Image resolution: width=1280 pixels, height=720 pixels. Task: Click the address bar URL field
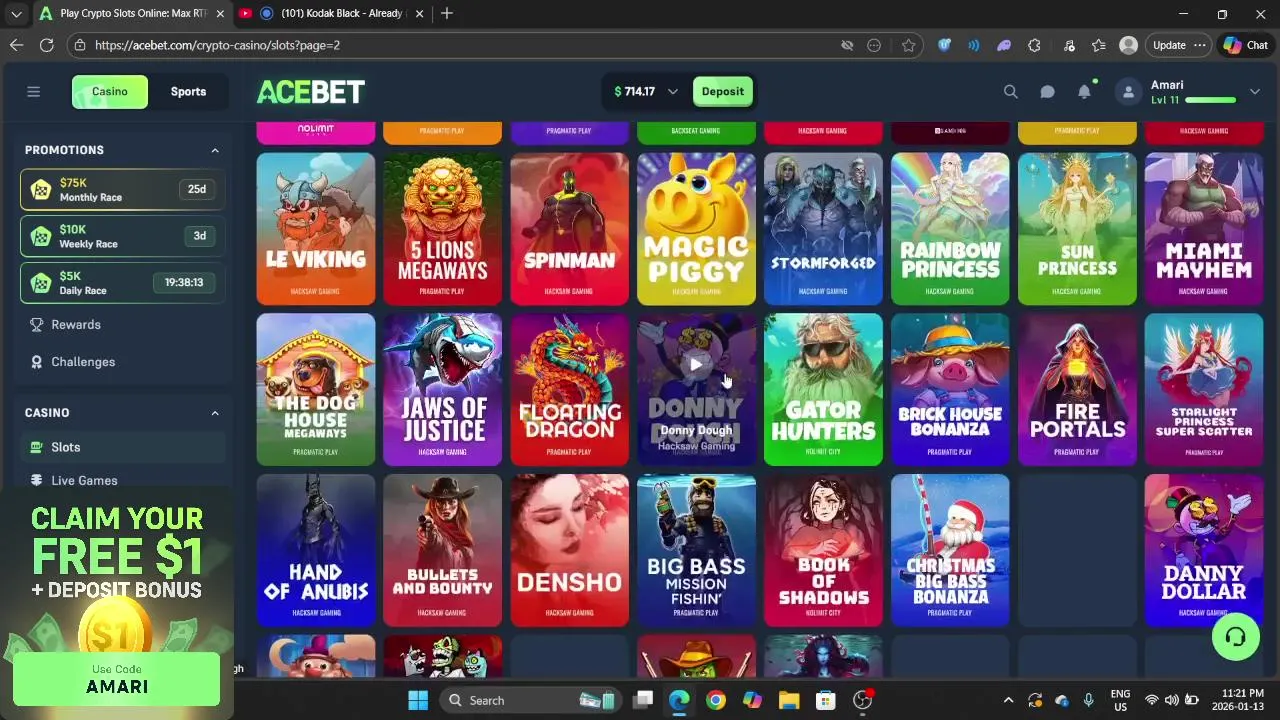460,45
